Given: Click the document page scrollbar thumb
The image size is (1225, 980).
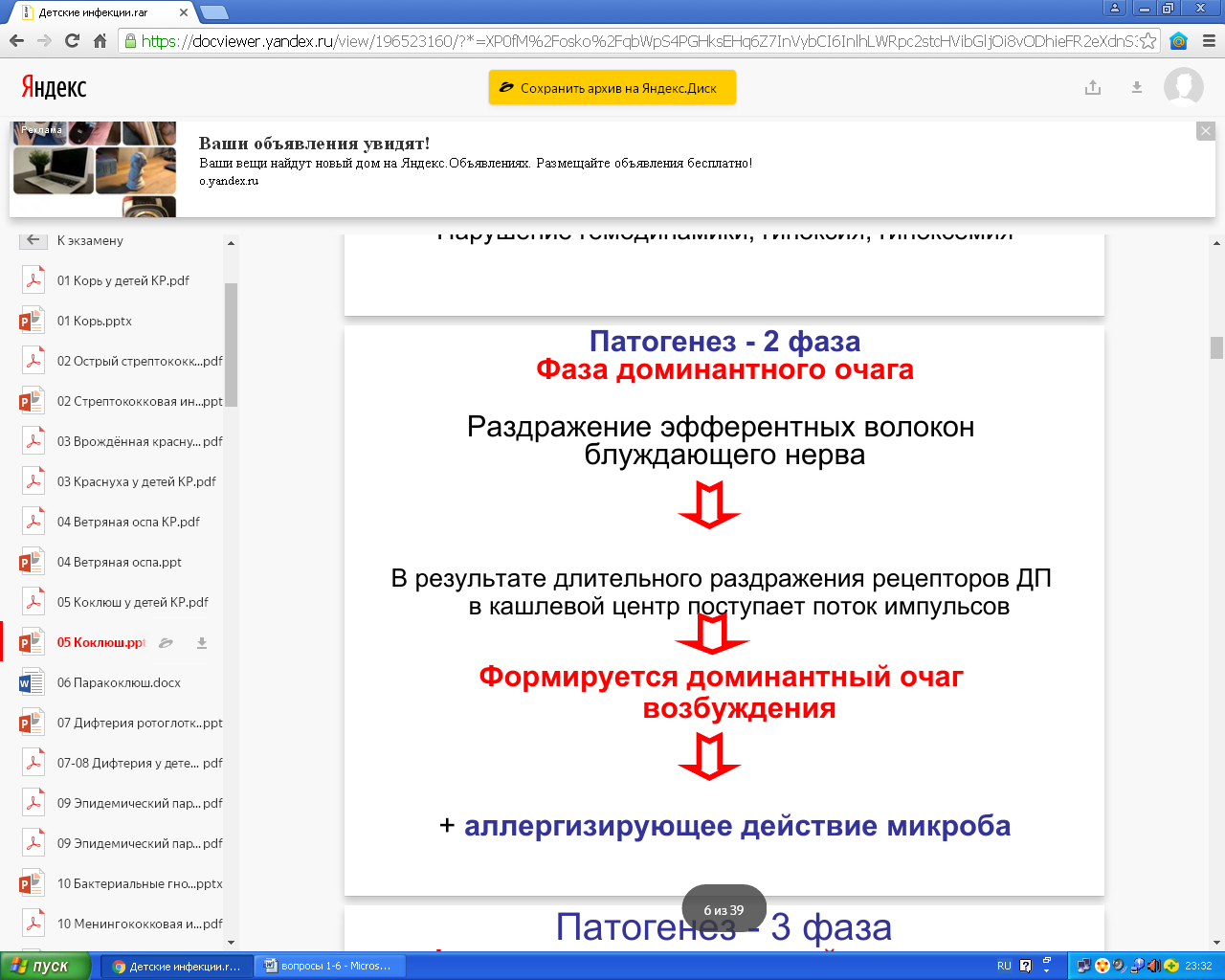Looking at the screenshot, I should coord(1216,347).
